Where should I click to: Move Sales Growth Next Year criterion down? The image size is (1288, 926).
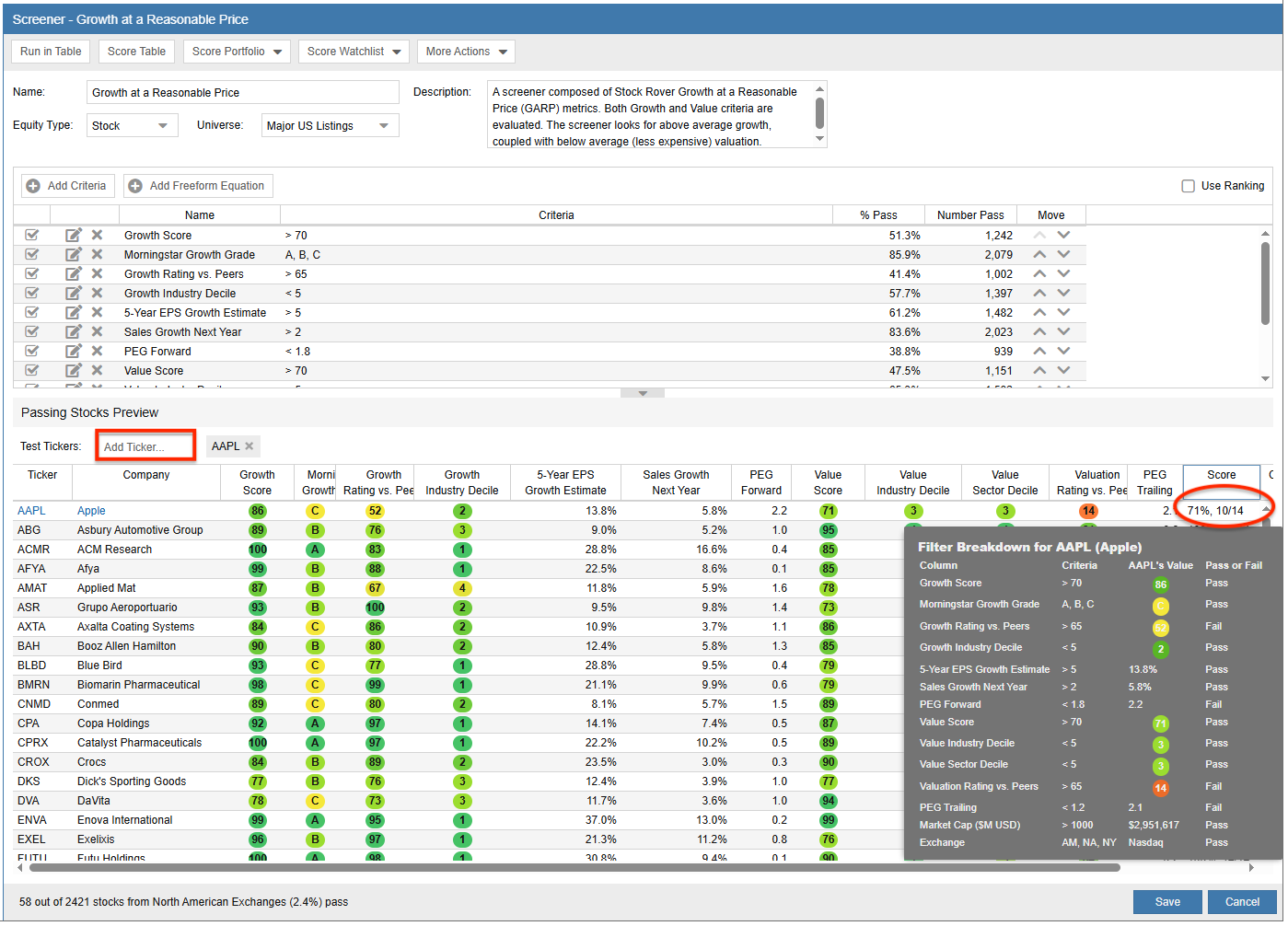pos(1063,332)
